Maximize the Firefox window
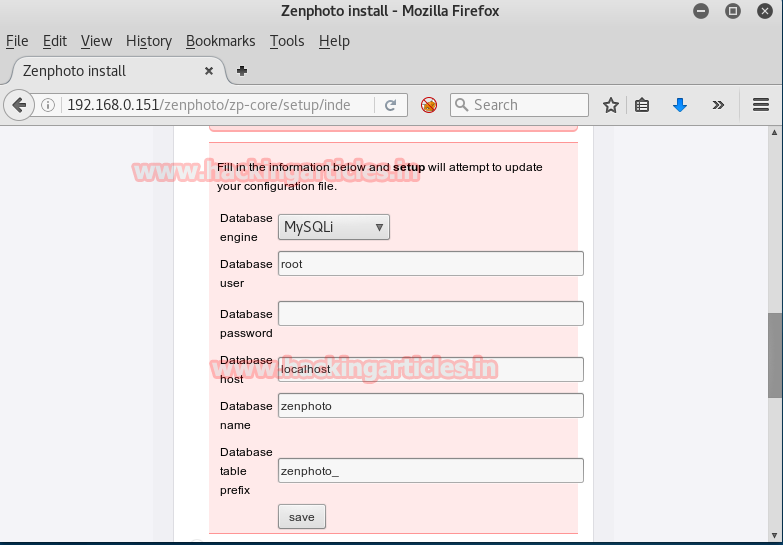The height and width of the screenshot is (545, 783). pos(733,11)
